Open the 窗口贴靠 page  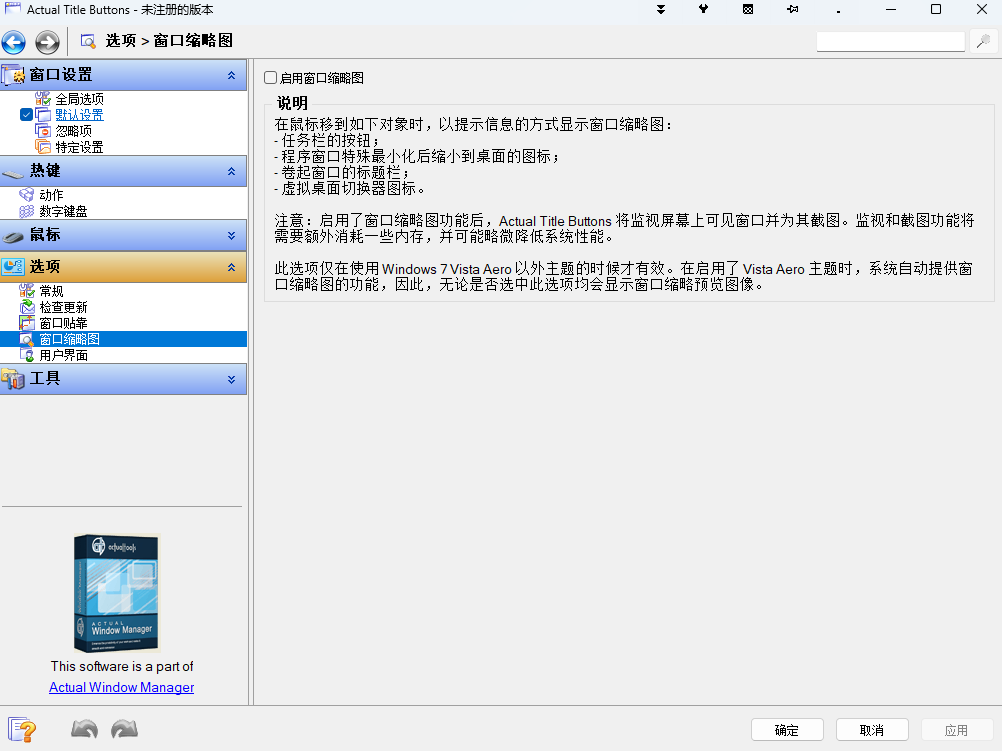click(63, 323)
